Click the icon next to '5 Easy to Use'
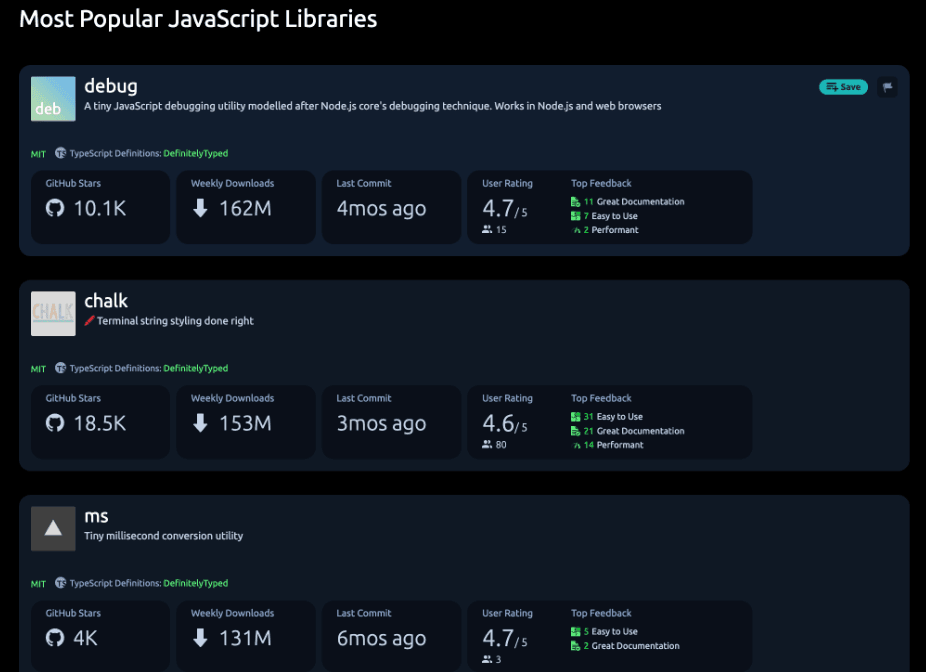 (575, 632)
